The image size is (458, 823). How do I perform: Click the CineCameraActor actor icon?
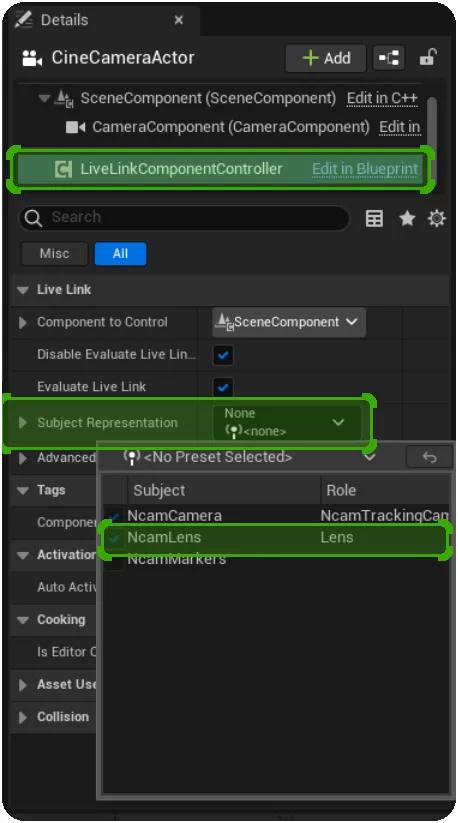pos(31,58)
